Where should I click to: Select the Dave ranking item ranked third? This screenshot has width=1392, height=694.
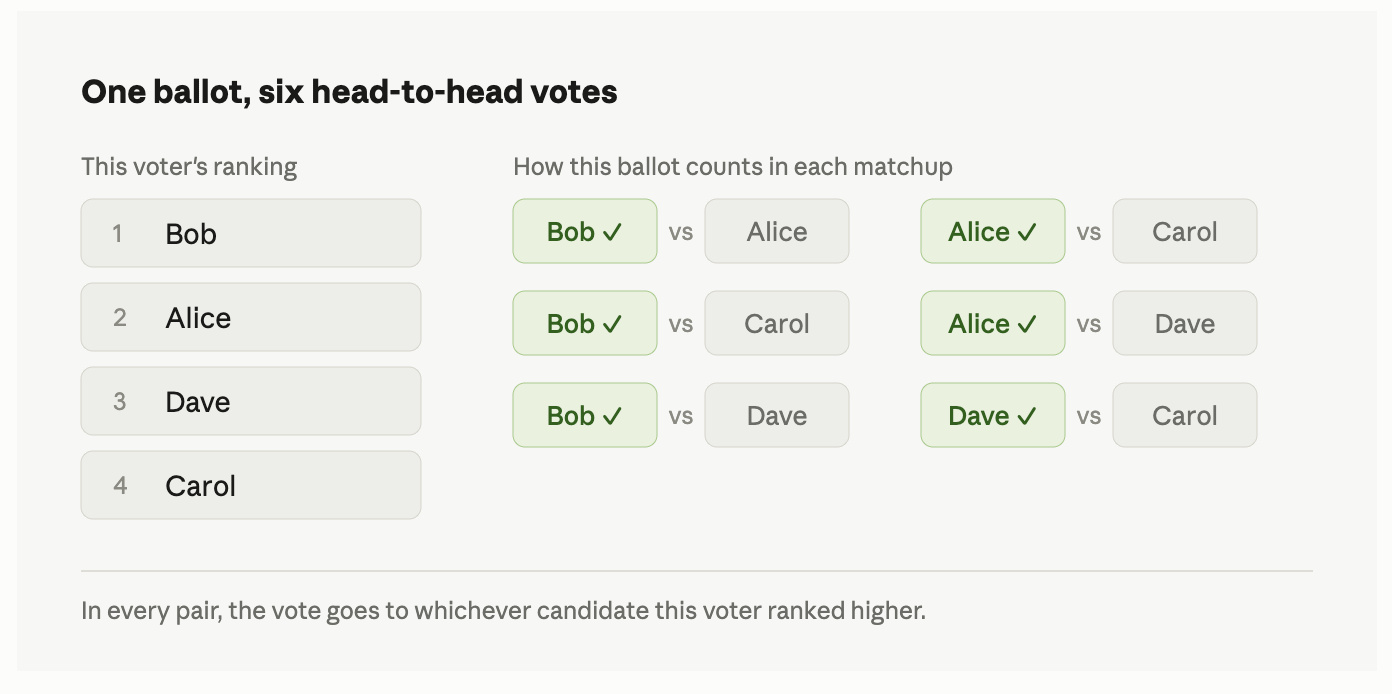coord(251,401)
